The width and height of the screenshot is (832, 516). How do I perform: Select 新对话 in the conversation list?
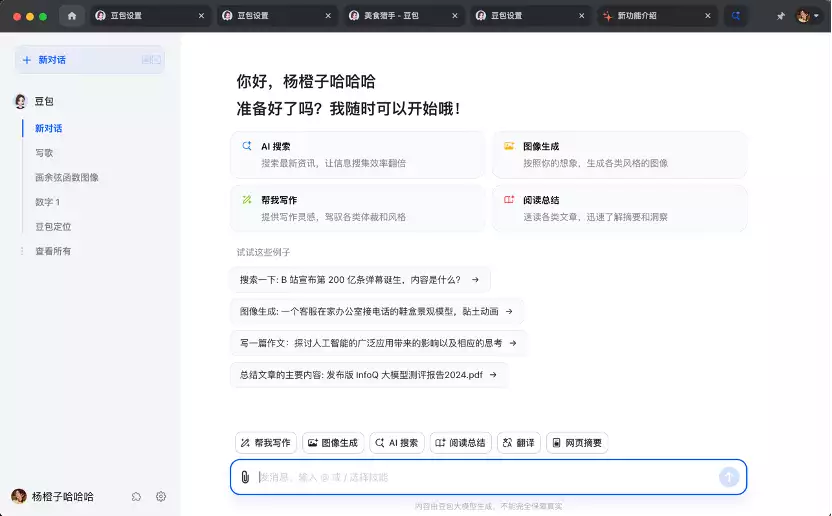(48, 128)
